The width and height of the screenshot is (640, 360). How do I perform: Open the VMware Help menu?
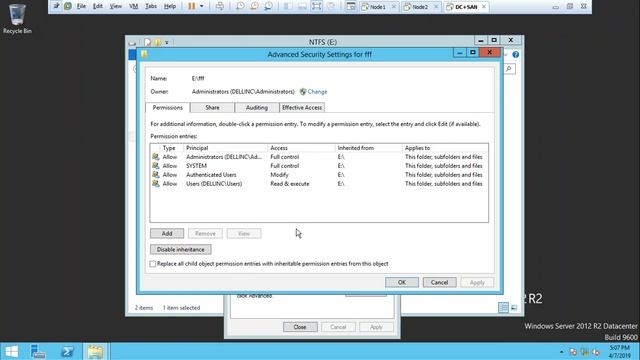click(x=170, y=6)
